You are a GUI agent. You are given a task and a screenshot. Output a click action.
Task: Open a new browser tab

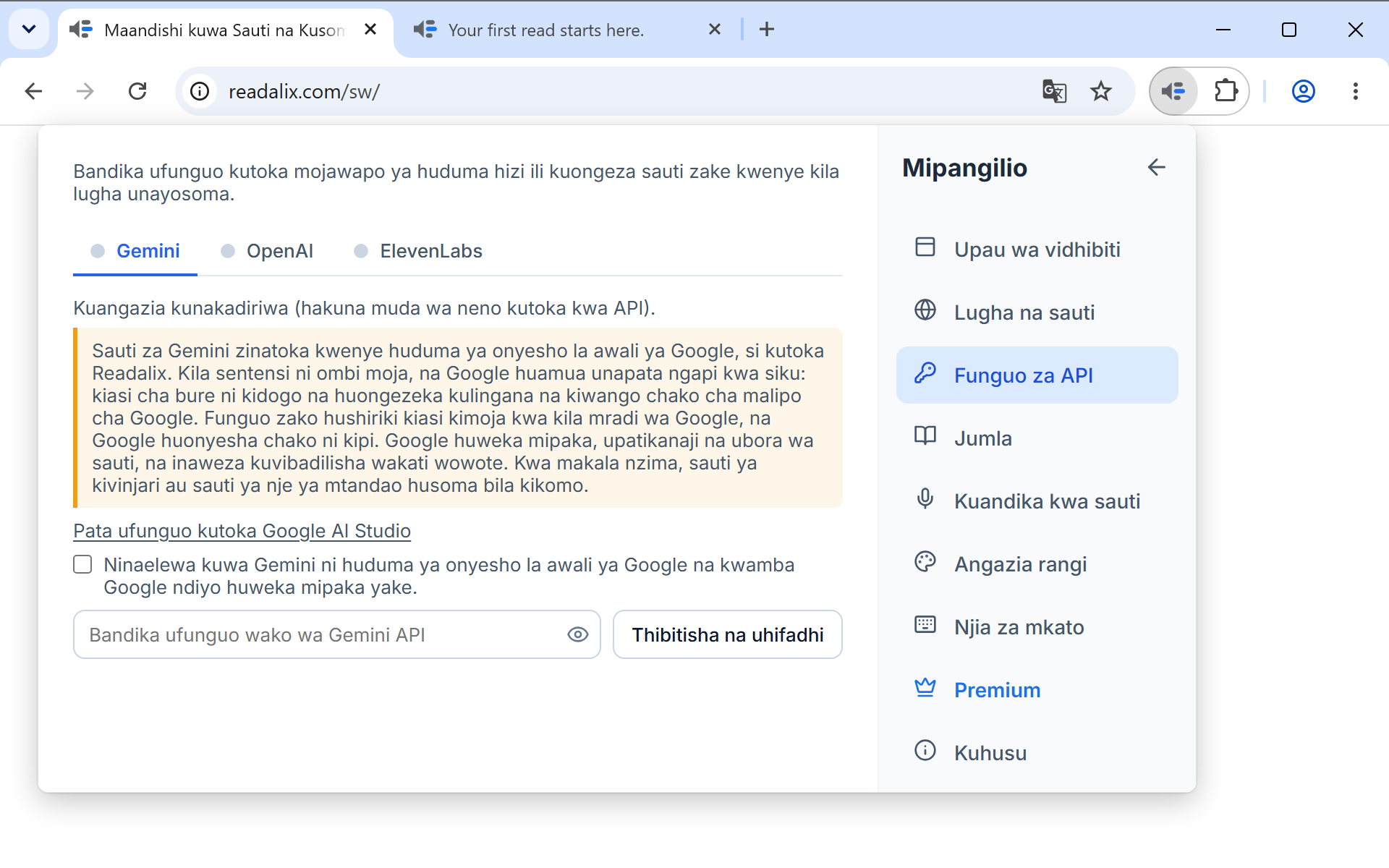pos(767,30)
